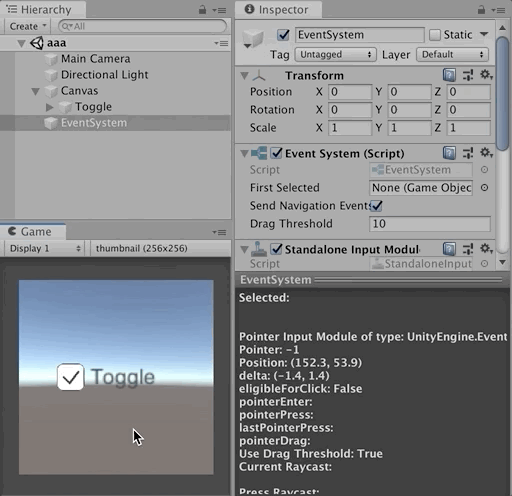Open Inspector panel options menu
This screenshot has height=496, width=512.
[498, 11]
